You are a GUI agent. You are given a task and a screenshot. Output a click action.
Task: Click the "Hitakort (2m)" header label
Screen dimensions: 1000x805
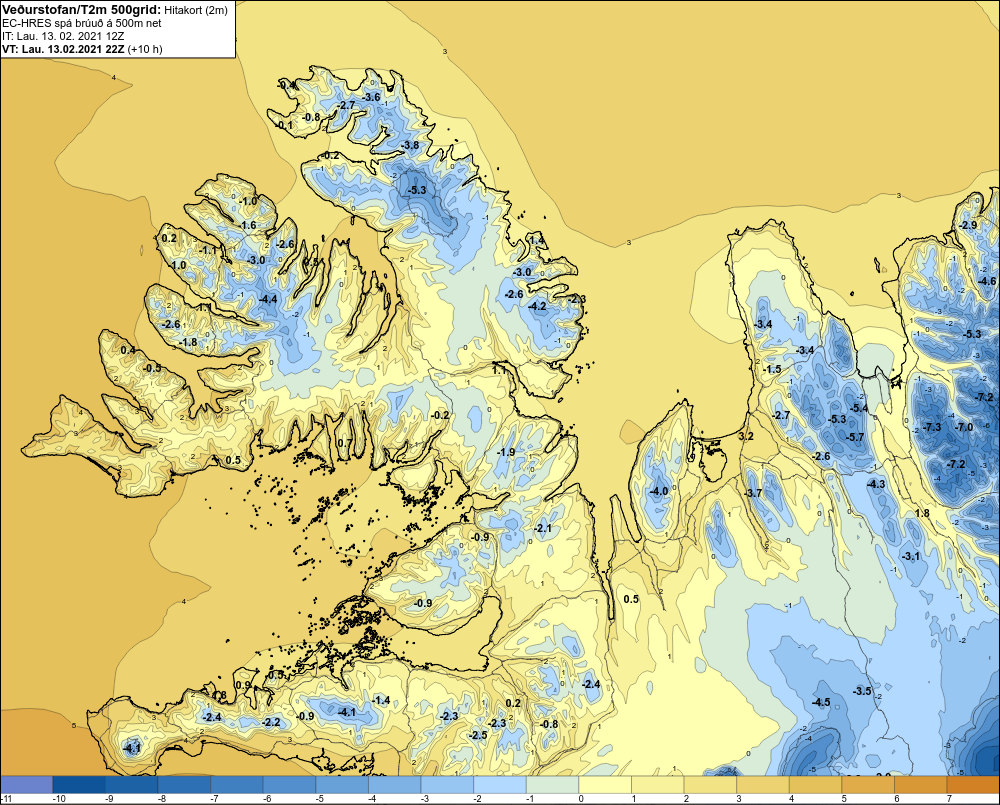[196, 10]
